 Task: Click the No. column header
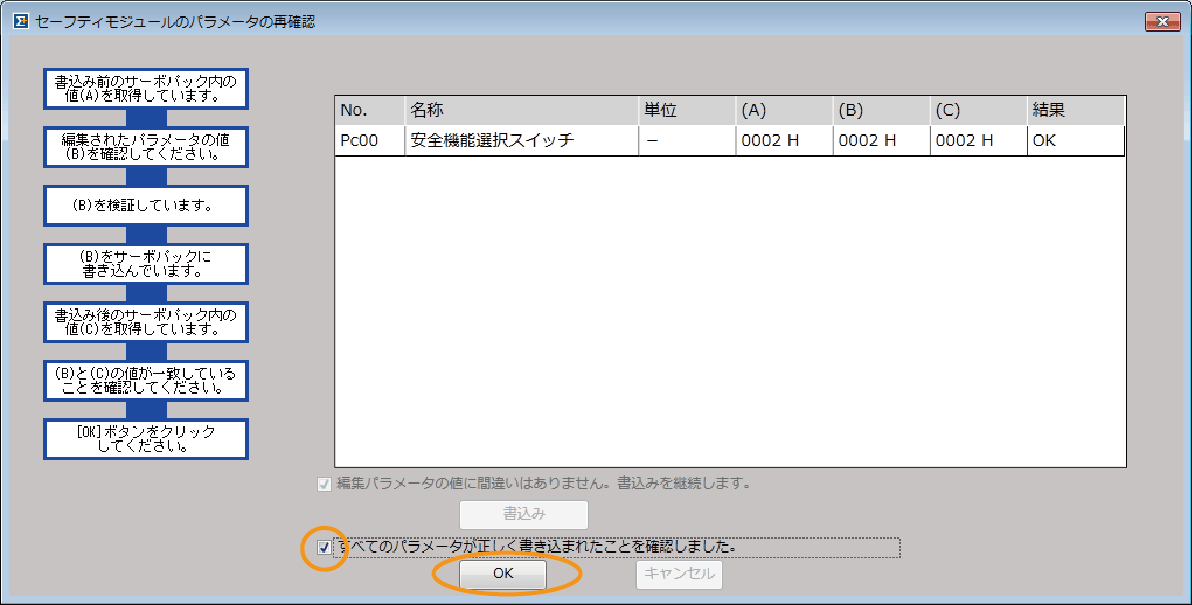[x=366, y=109]
